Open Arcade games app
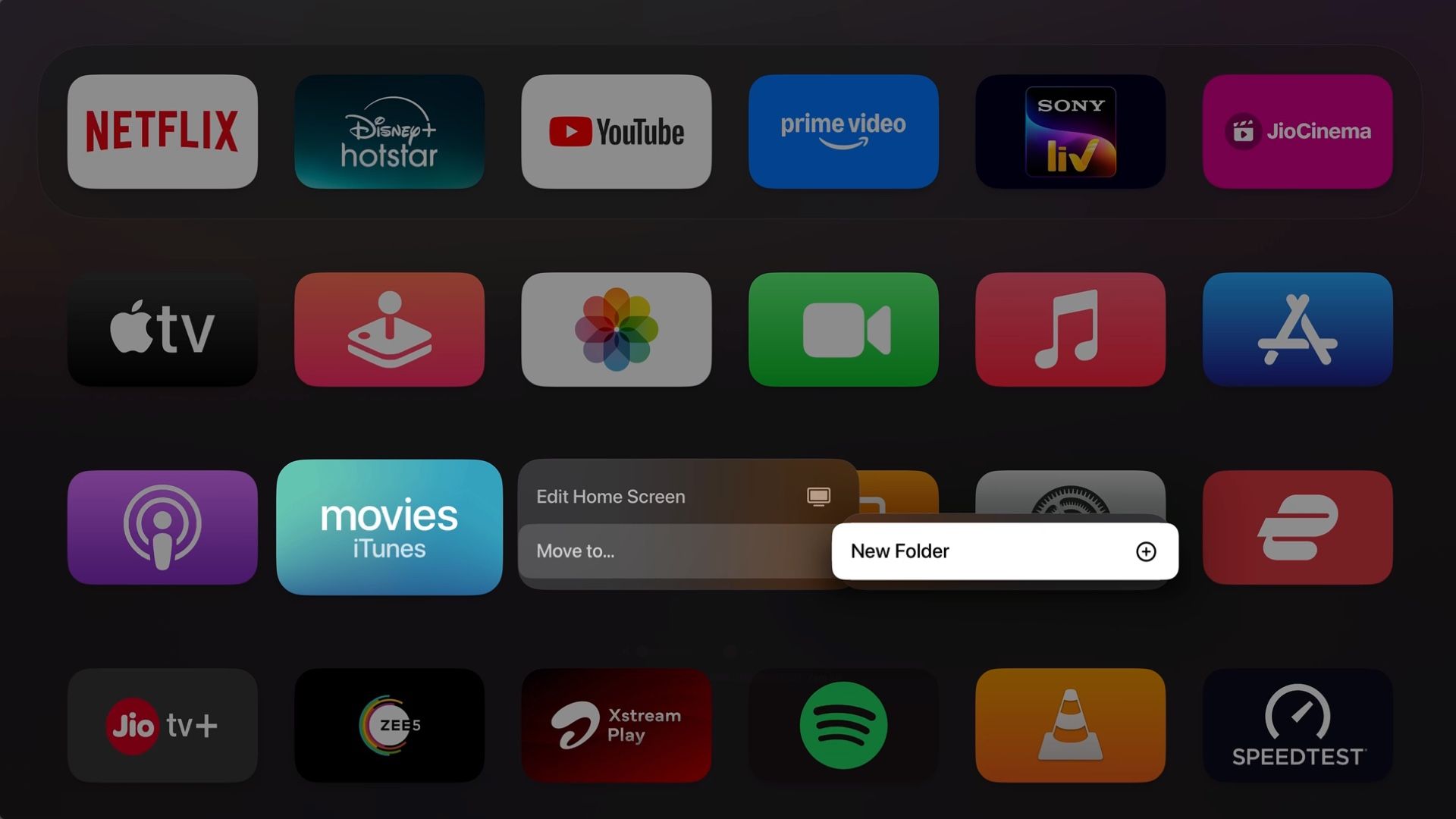This screenshot has width=1456, height=819. [x=390, y=330]
